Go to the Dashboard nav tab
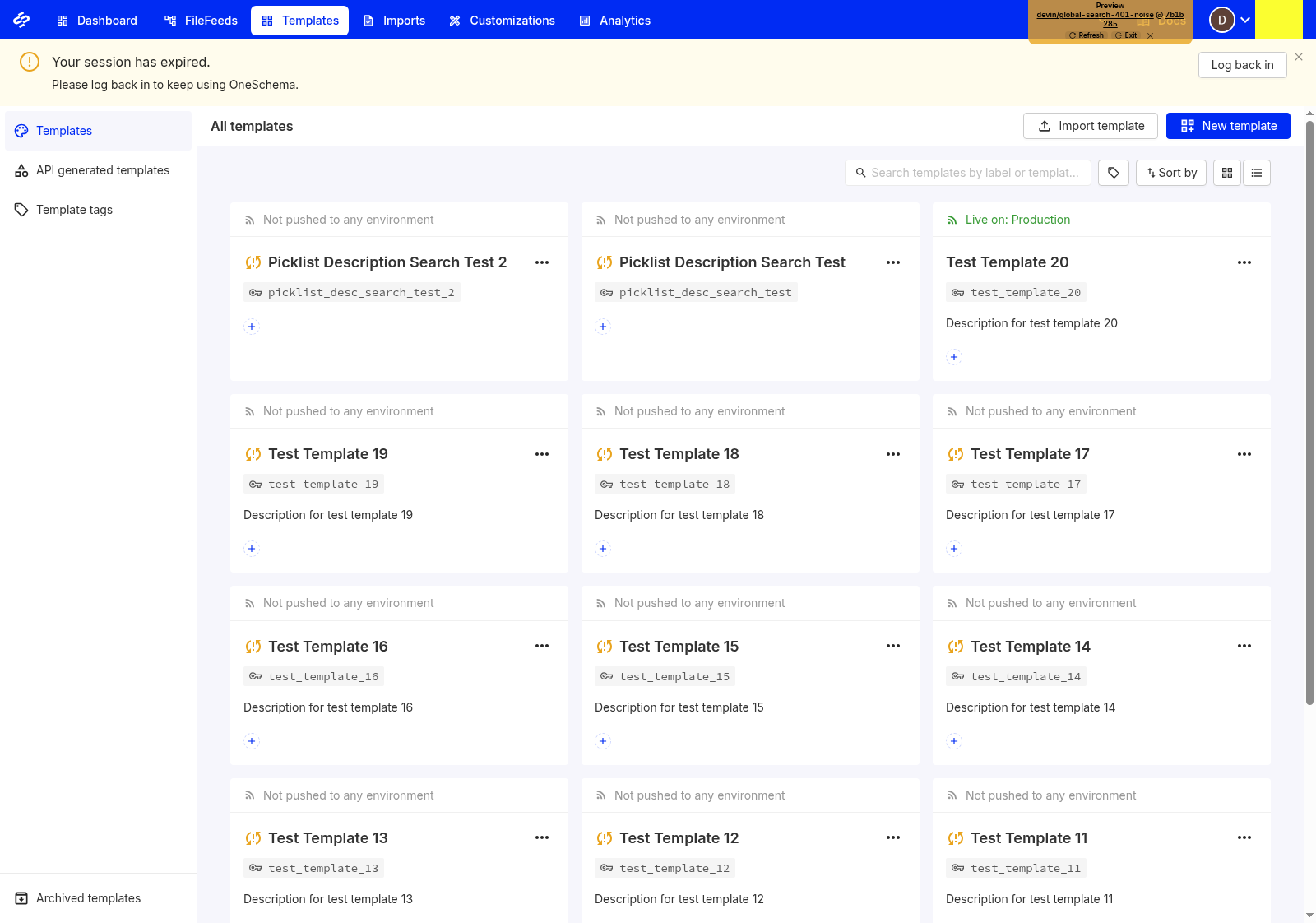The height and width of the screenshot is (923, 1316). point(97,21)
